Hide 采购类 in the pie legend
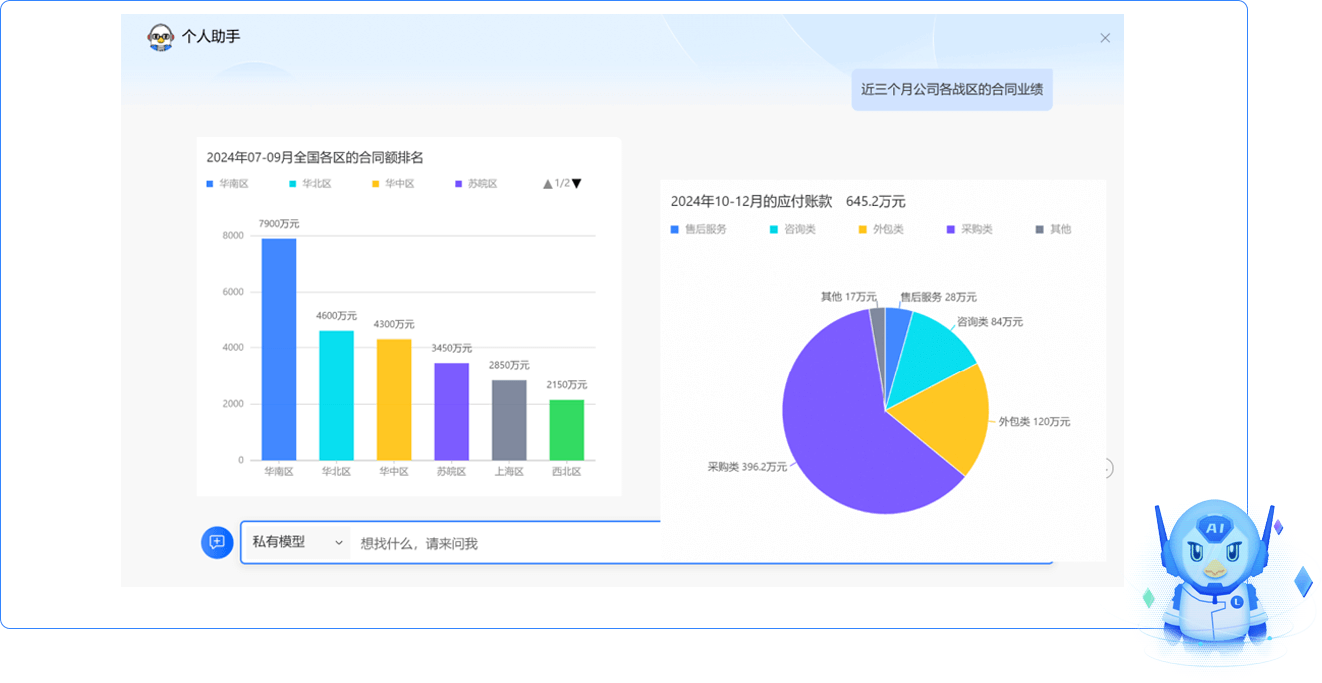Screen dimensions: 1322x683 (x=969, y=229)
